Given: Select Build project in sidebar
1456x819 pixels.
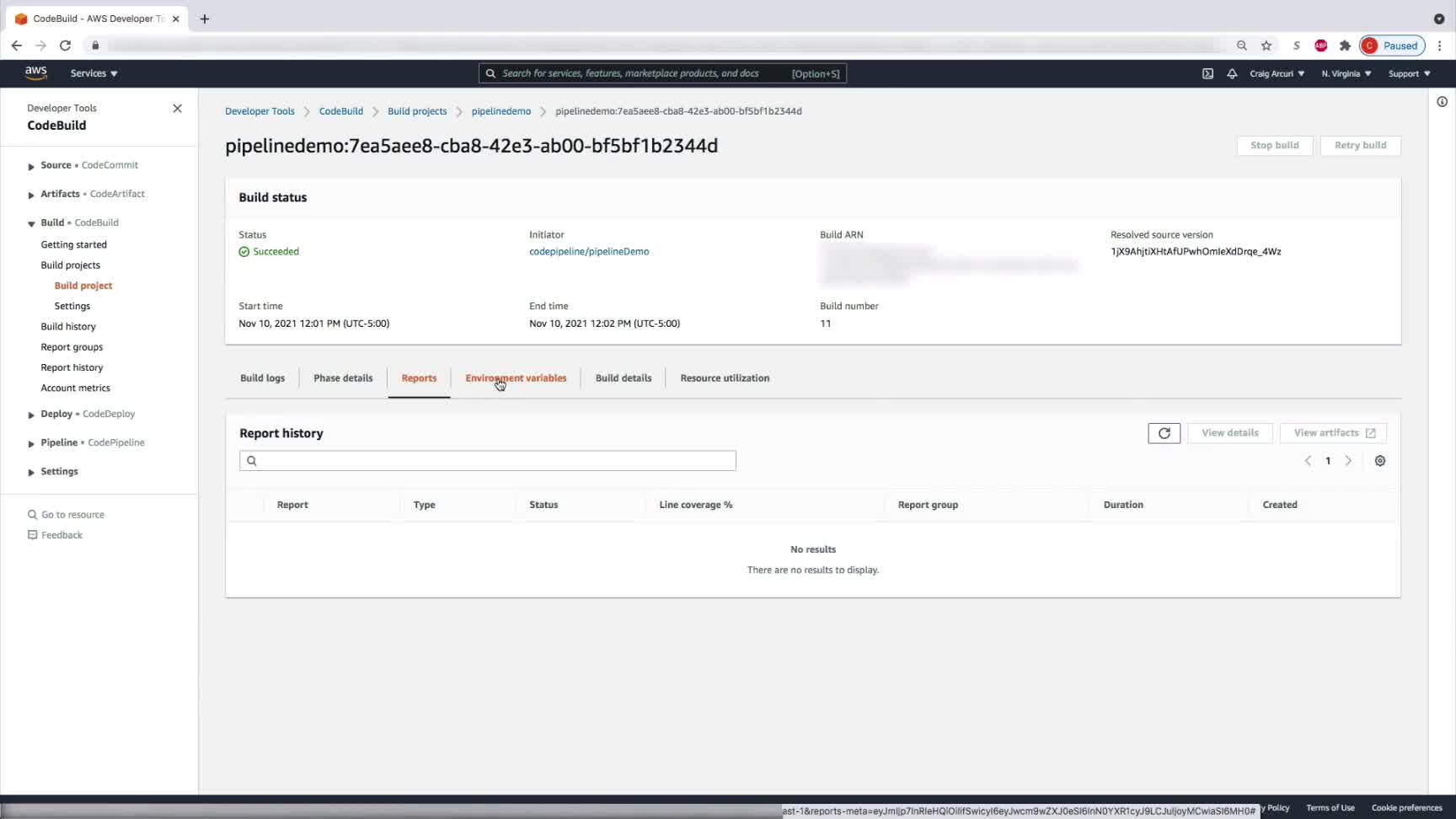Looking at the screenshot, I should pyautogui.click(x=83, y=286).
